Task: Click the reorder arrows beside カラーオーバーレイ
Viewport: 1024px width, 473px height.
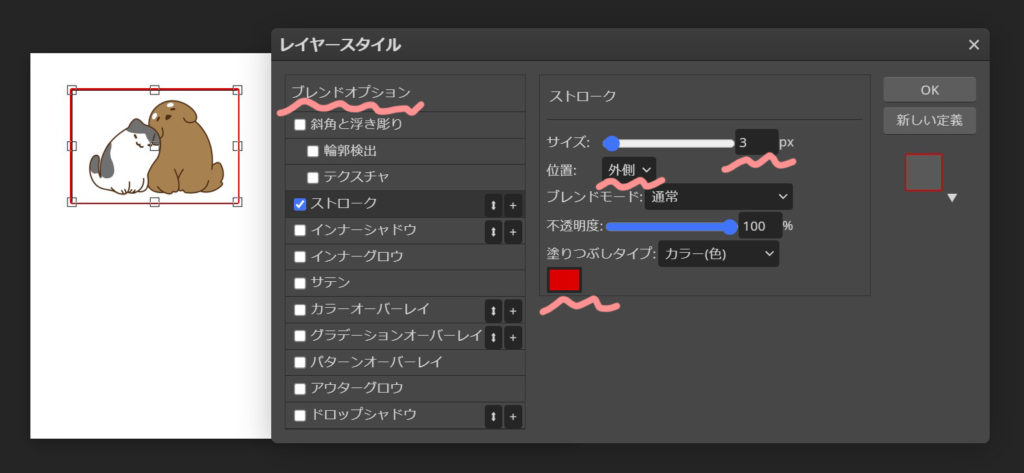Action: pyautogui.click(x=493, y=311)
